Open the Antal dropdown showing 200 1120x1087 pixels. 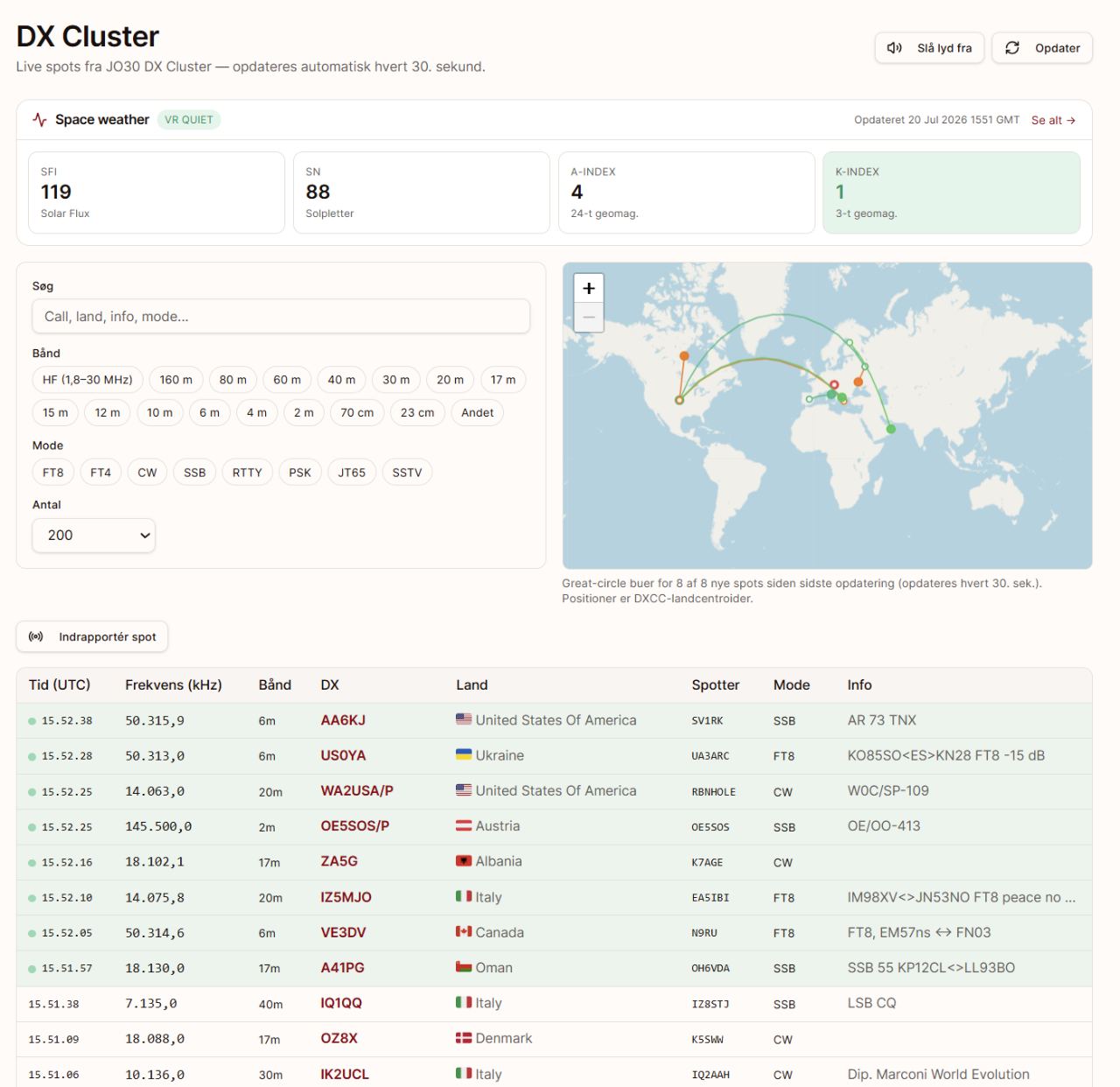click(94, 536)
